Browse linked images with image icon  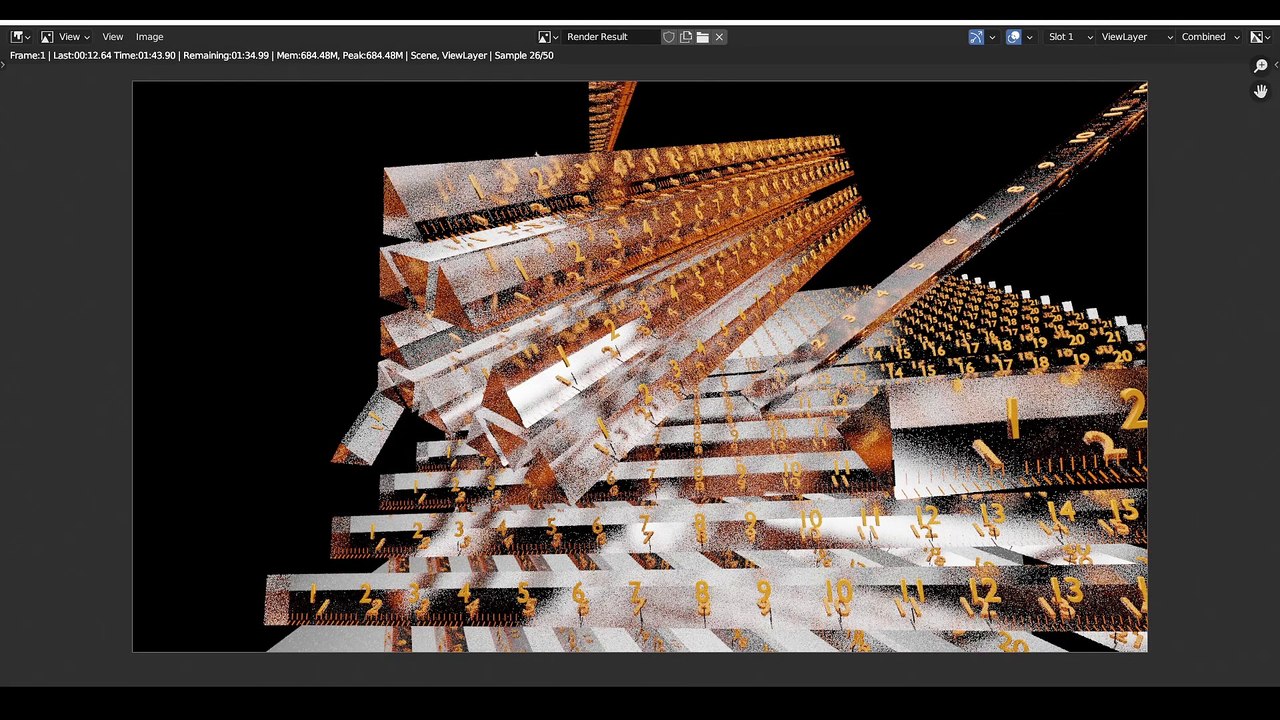(548, 37)
